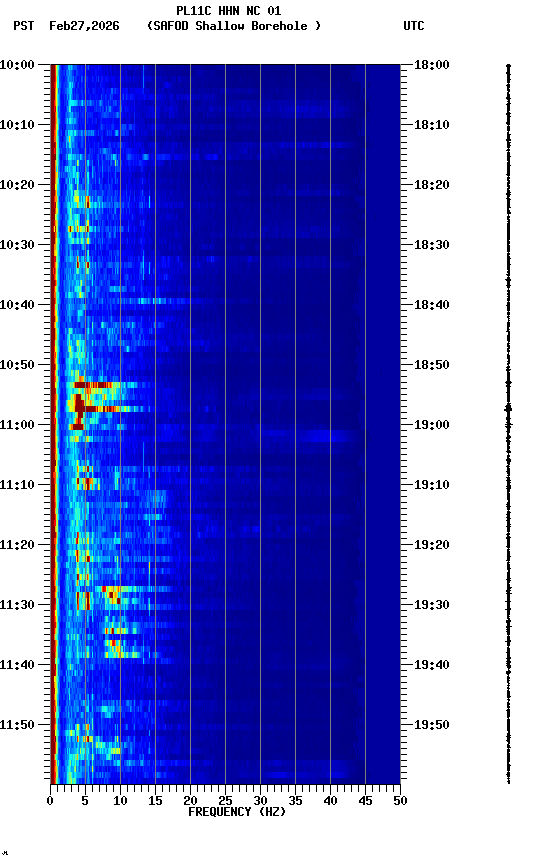Click the 18:20 UTC time label
The image size is (552, 864).
click(432, 185)
